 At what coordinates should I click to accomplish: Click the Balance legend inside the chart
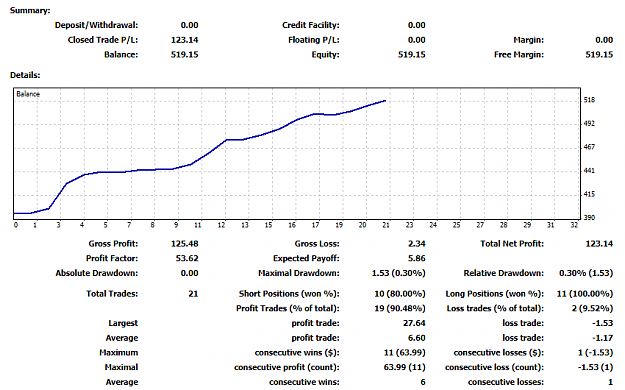pos(28,94)
